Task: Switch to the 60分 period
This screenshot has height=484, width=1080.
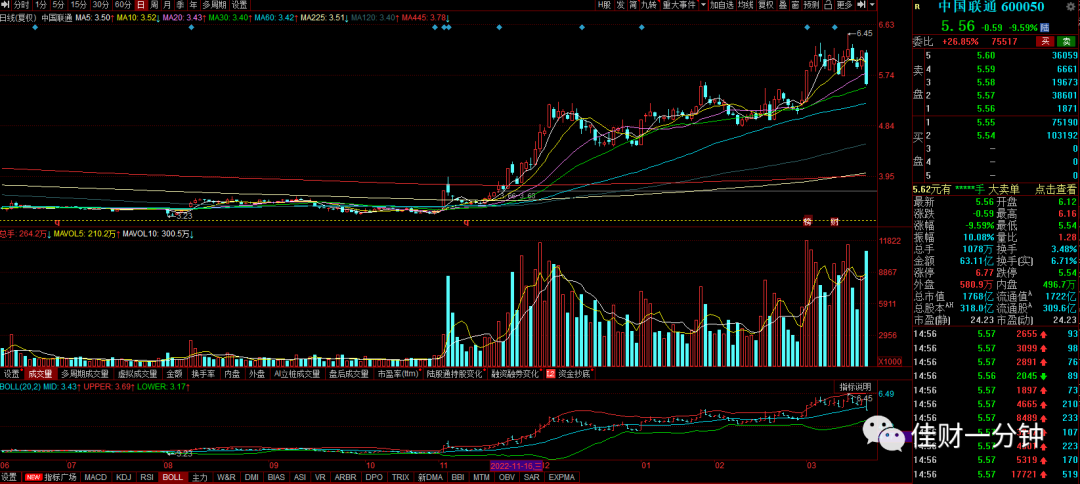Action: tap(123, 5)
